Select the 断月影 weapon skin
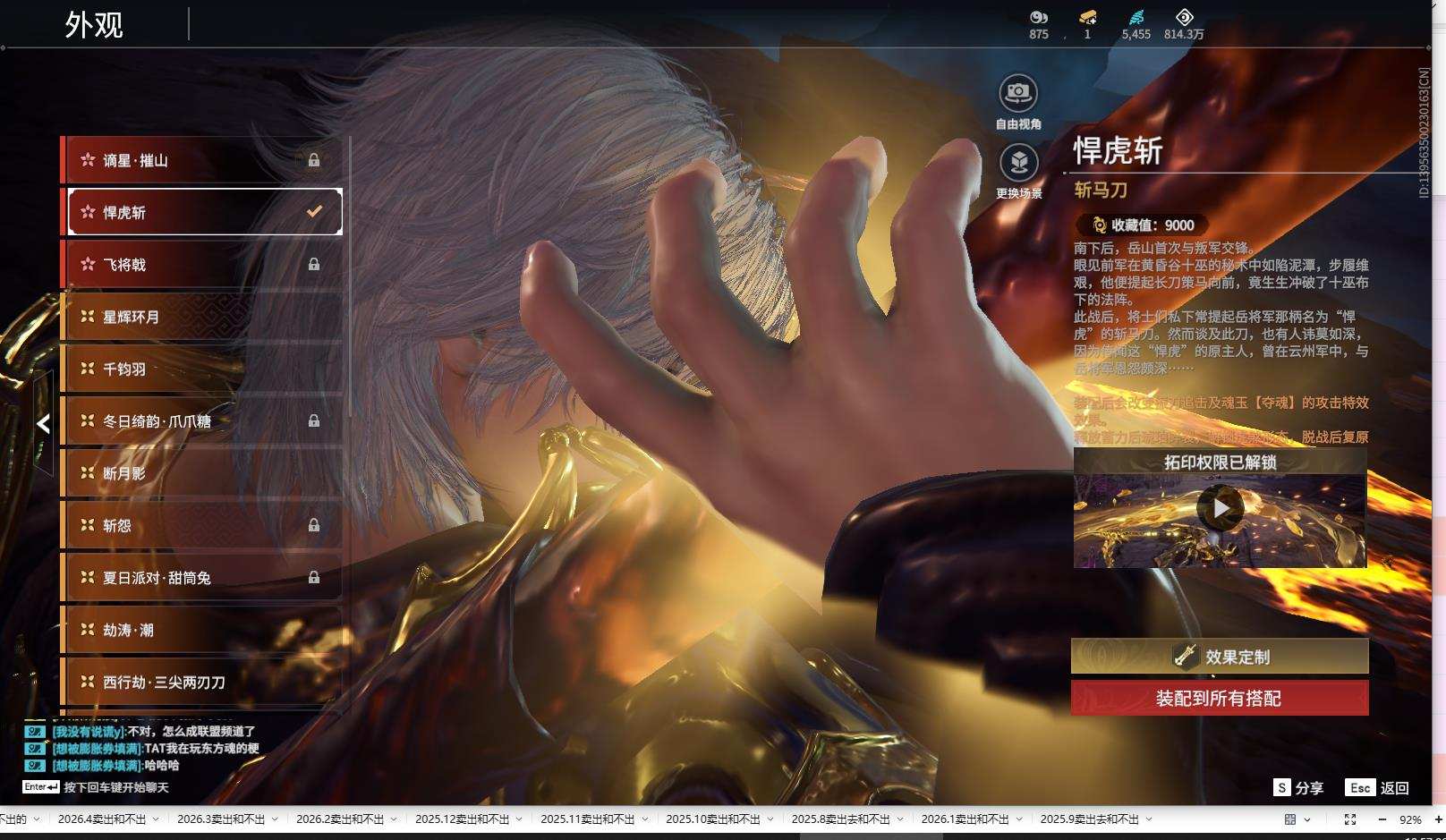This screenshot has width=1446, height=840. coord(202,473)
